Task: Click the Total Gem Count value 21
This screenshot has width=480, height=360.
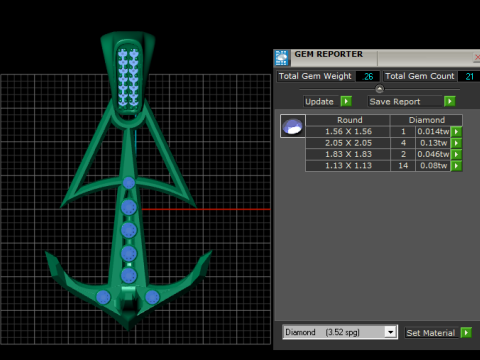Action: [469, 76]
